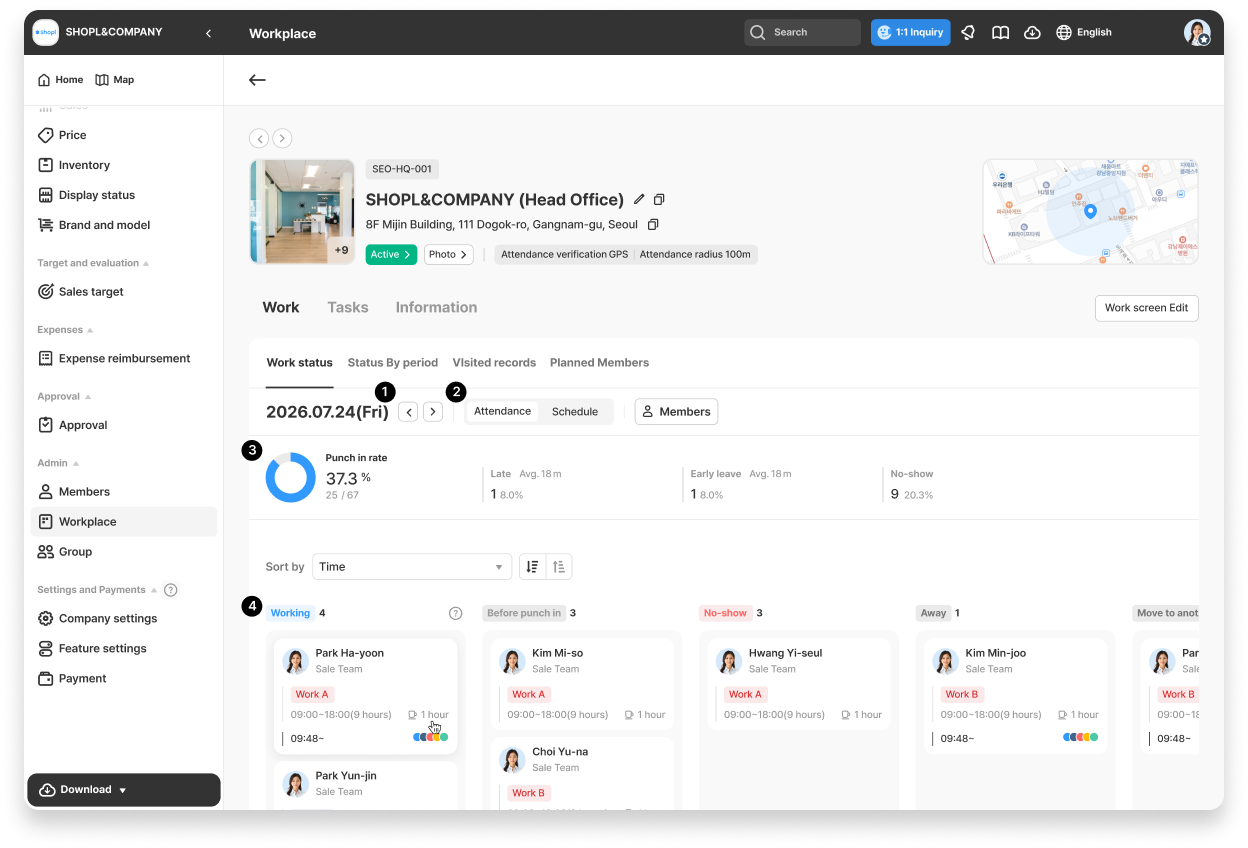Viewport: 1248px width, 848px height.
Task: Open the map preview thumbnail
Action: coord(1090,211)
